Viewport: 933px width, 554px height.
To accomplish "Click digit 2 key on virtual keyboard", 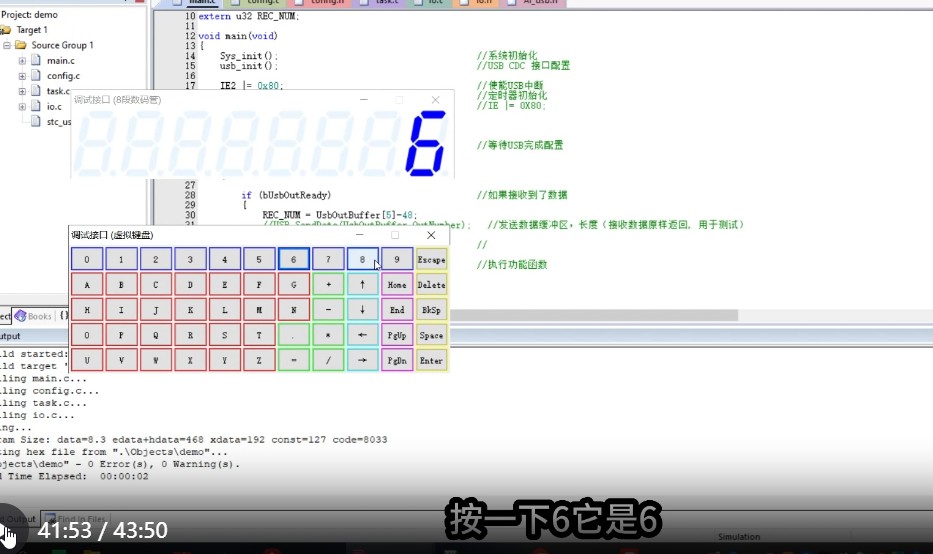I will (155, 259).
